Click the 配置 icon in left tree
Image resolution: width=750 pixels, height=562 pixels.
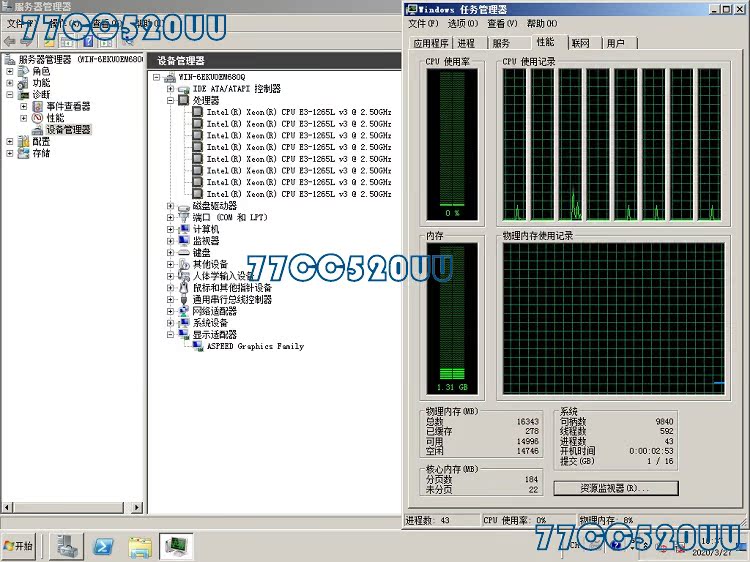[23, 142]
